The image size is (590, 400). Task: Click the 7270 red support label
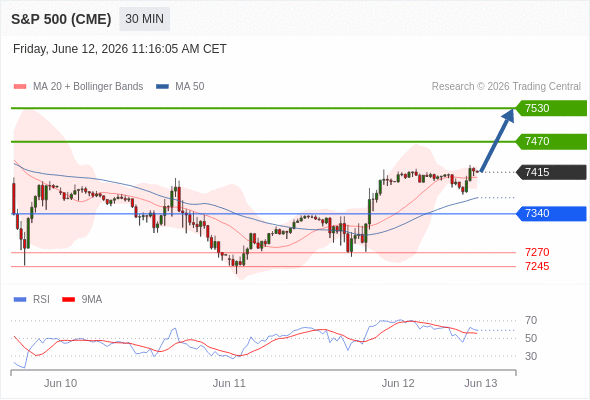point(537,252)
